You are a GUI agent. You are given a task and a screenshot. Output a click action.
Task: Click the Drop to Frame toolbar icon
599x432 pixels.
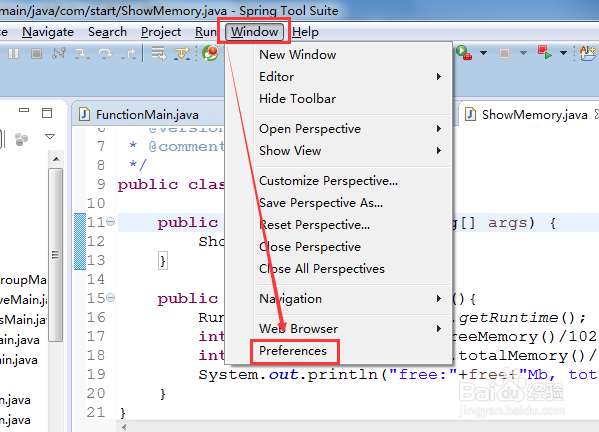[x=159, y=53]
